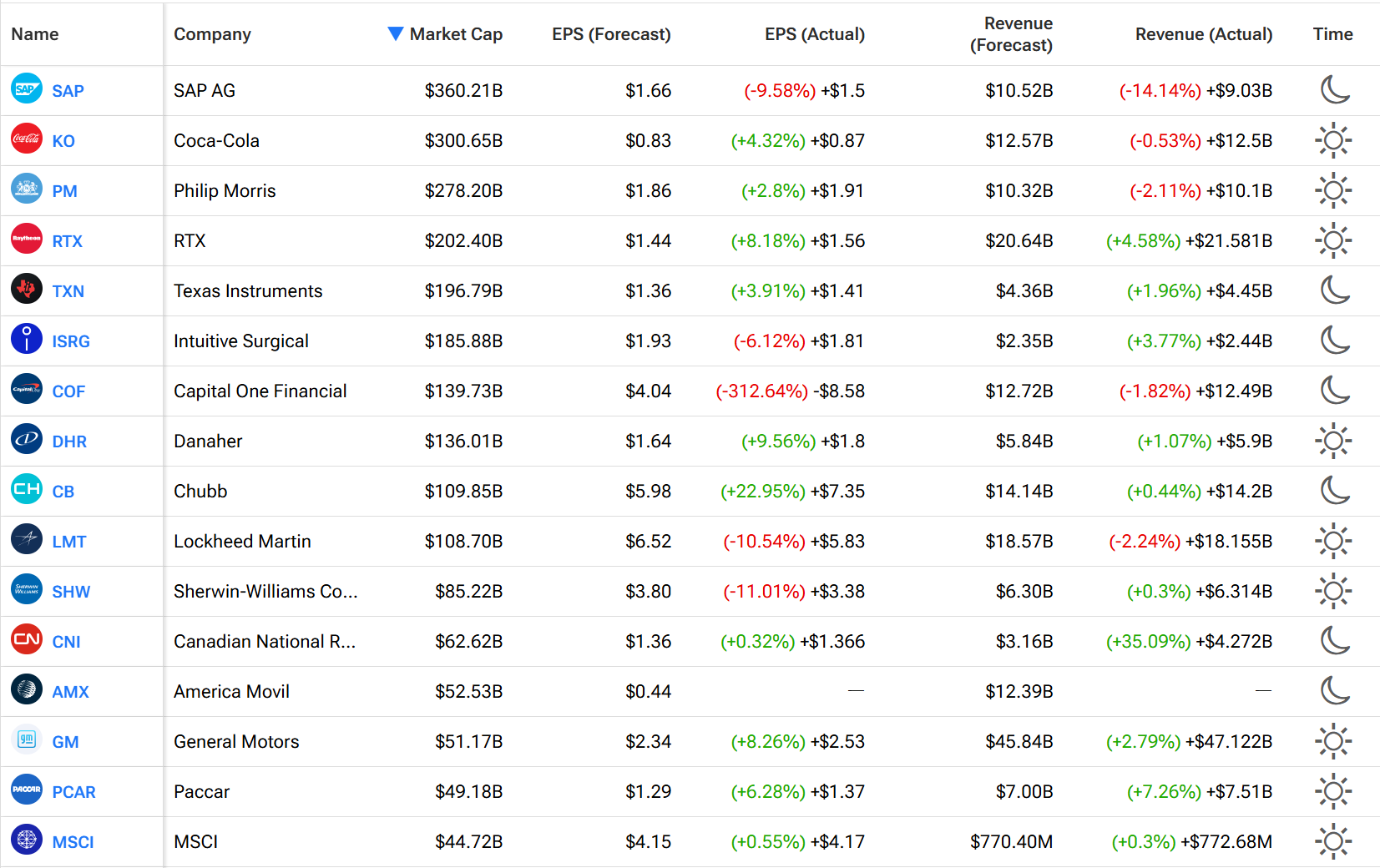The image size is (1380, 868).
Task: Open the COF ticker link
Action: point(68,391)
